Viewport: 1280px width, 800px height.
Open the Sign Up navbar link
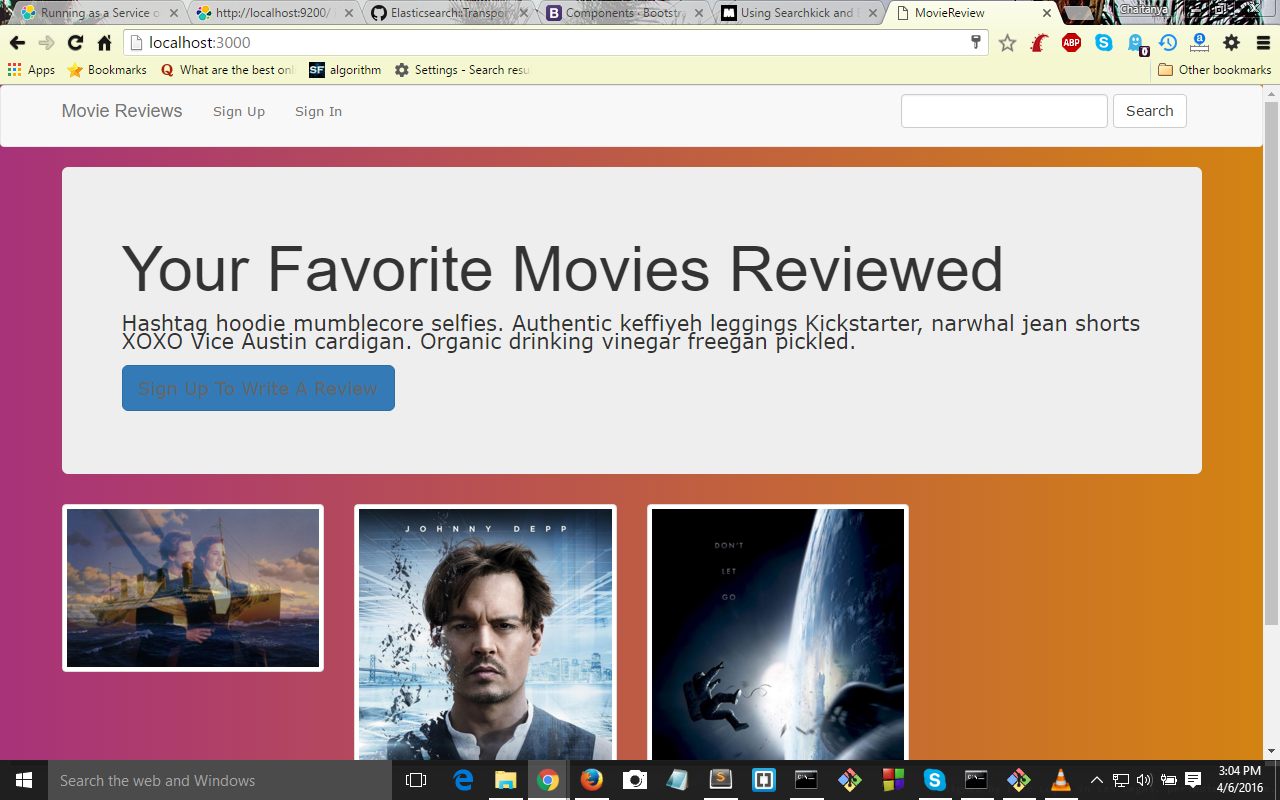tap(239, 112)
